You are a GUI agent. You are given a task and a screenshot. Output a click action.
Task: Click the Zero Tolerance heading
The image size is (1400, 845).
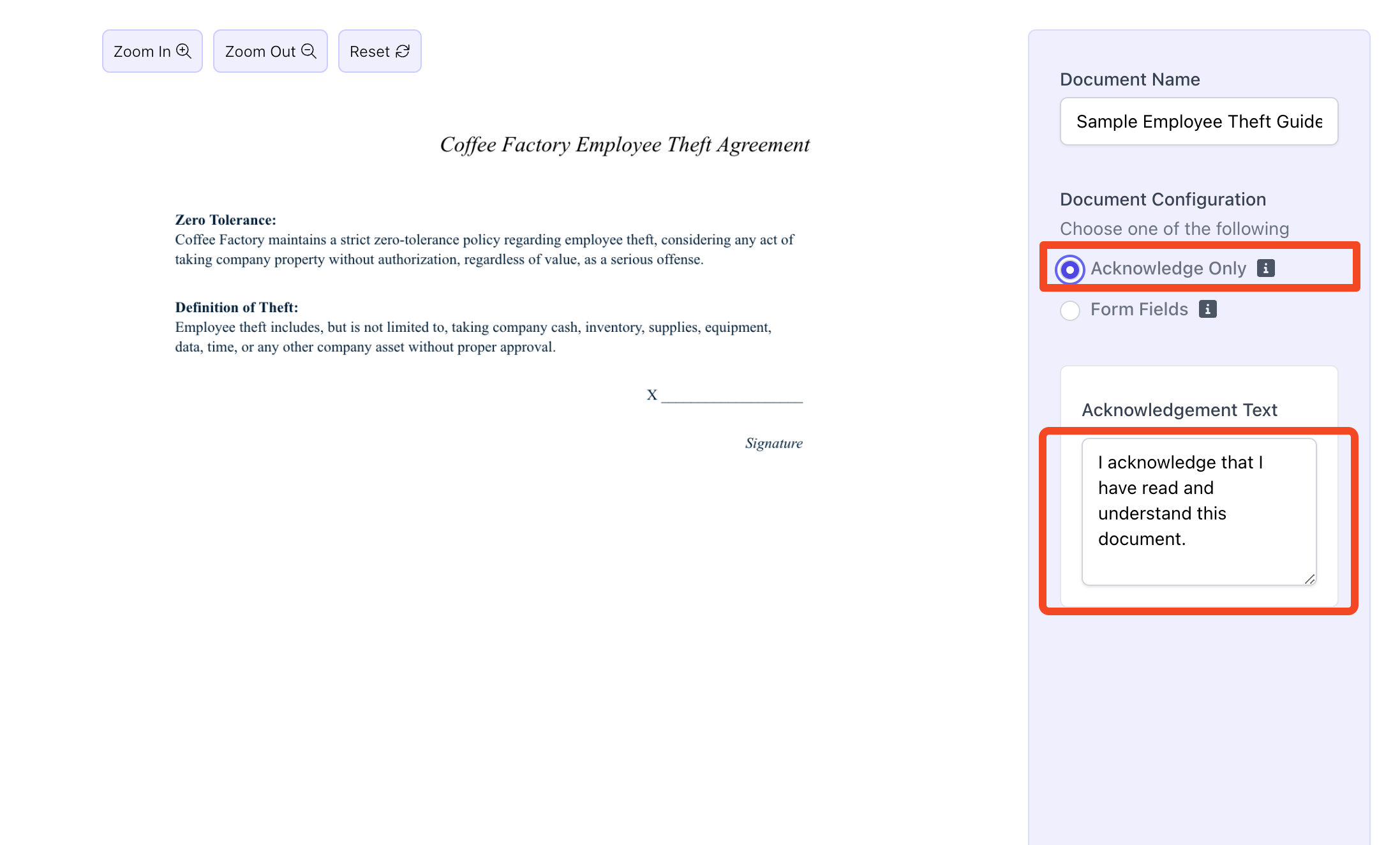[225, 220]
